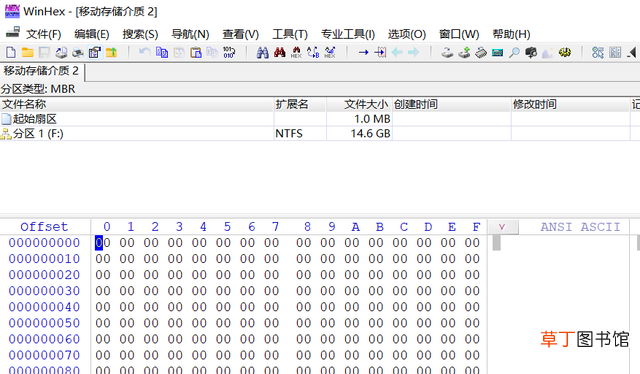The width and height of the screenshot is (640, 374).
Task: Open the 工具(T) menu
Action: pos(290,34)
